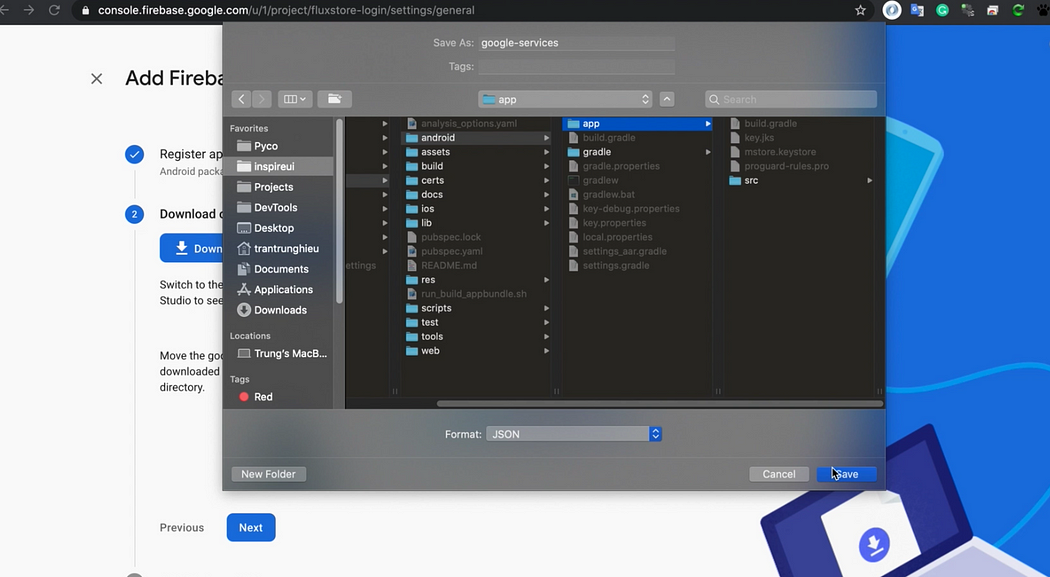
Task: Open the column view mode selector
Action: (x=295, y=99)
